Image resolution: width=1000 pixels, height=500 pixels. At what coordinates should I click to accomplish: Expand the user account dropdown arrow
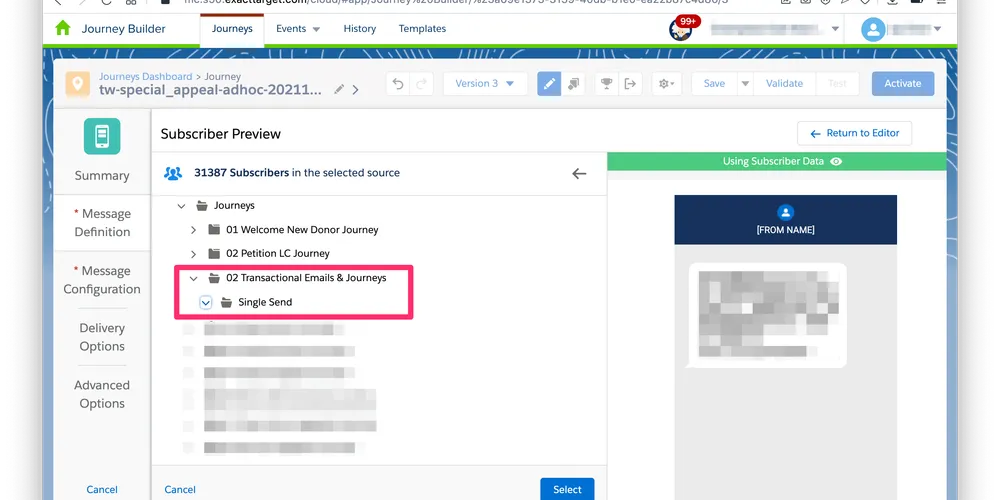[938, 29]
